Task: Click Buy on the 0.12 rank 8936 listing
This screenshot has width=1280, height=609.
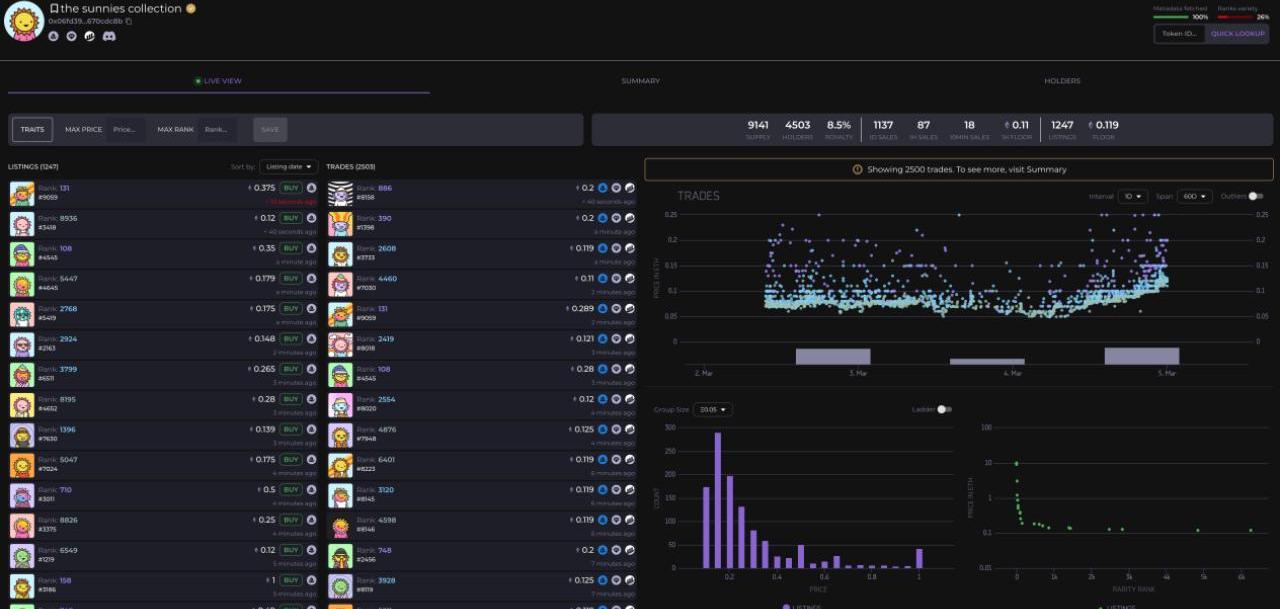Action: 291,218
